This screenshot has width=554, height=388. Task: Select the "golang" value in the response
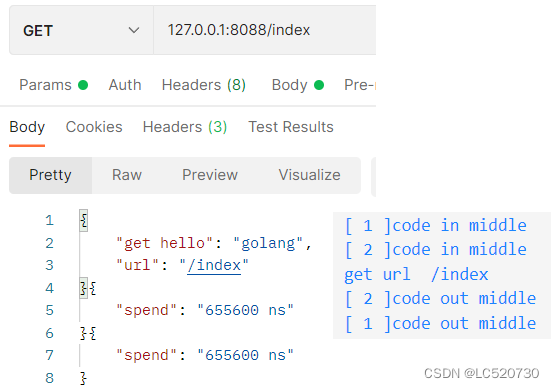[x=268, y=243]
